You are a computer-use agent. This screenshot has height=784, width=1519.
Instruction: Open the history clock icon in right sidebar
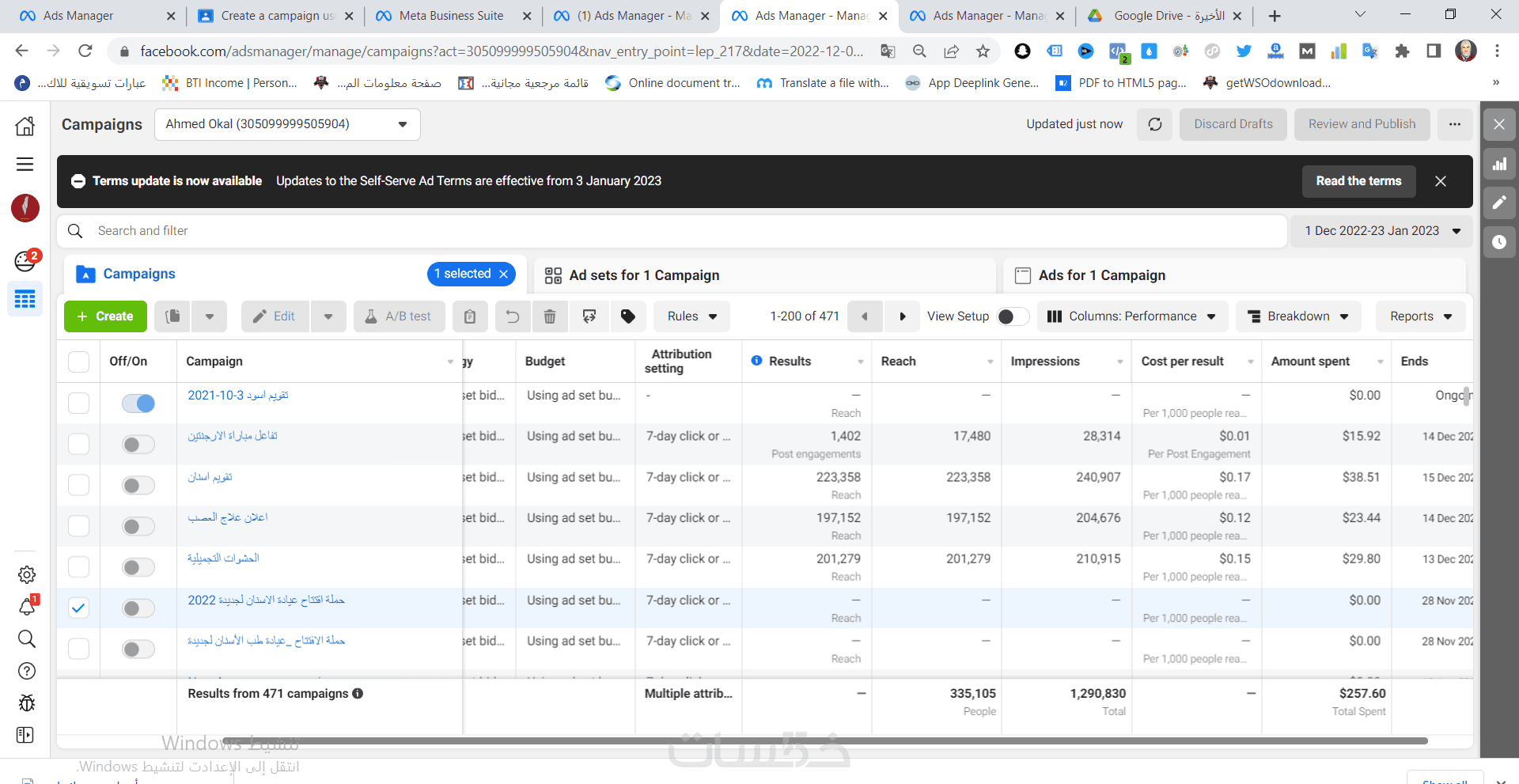click(1499, 242)
